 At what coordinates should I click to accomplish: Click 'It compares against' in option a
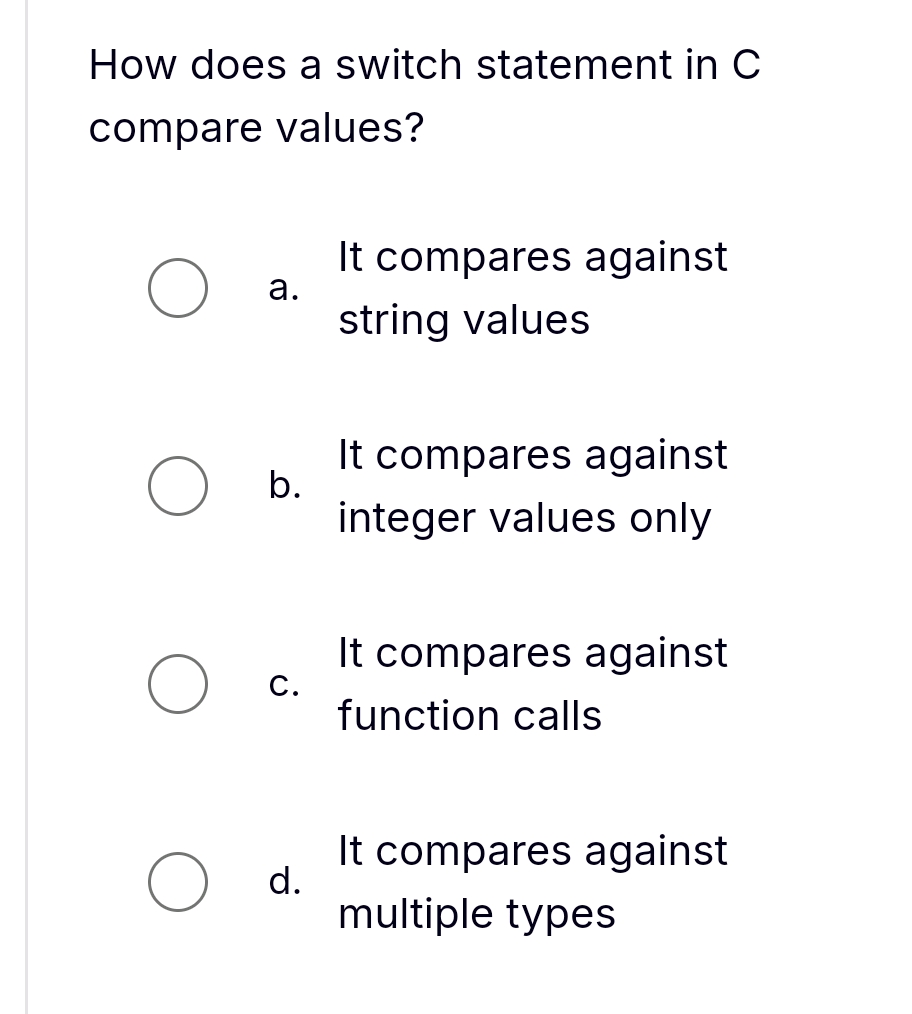[x=533, y=257]
